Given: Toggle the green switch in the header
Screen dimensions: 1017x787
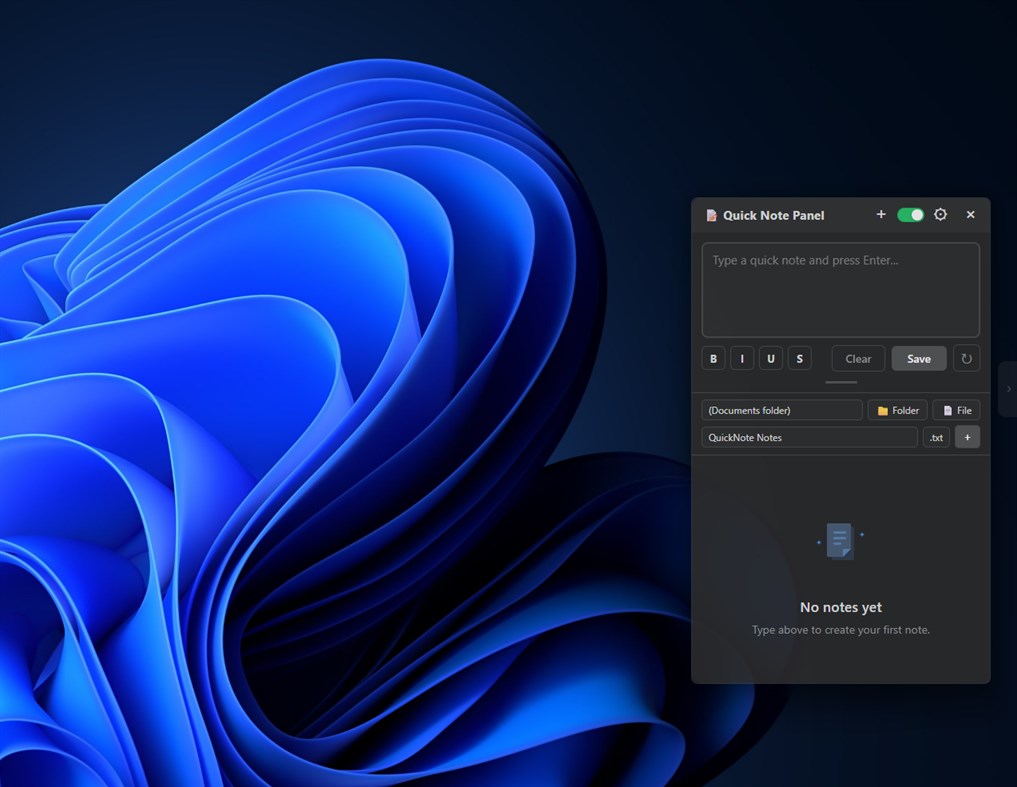Looking at the screenshot, I should coord(911,215).
